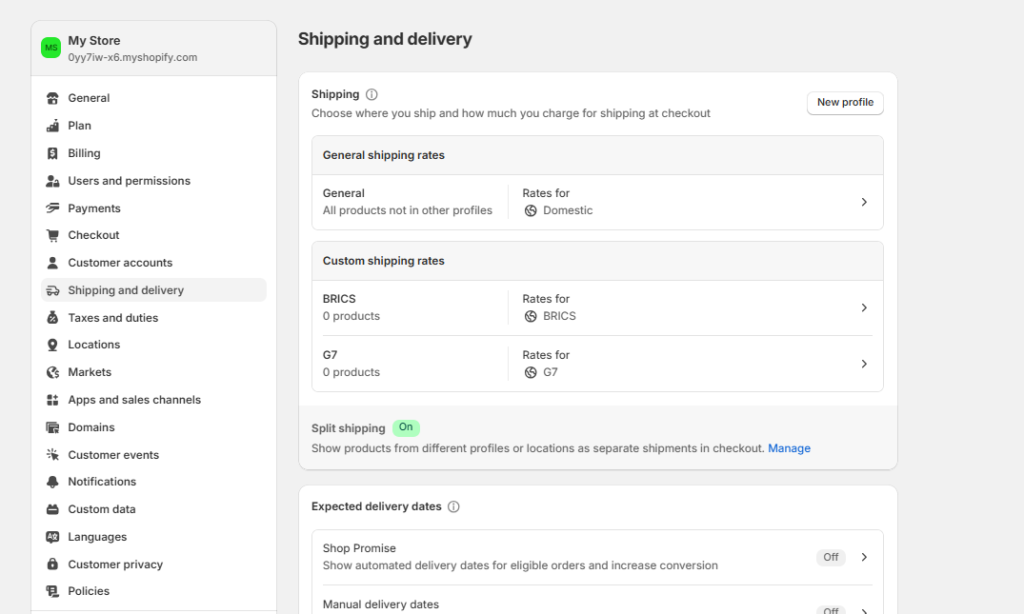Open the Manage link for split shipping
This screenshot has width=1024, height=614.
[789, 448]
